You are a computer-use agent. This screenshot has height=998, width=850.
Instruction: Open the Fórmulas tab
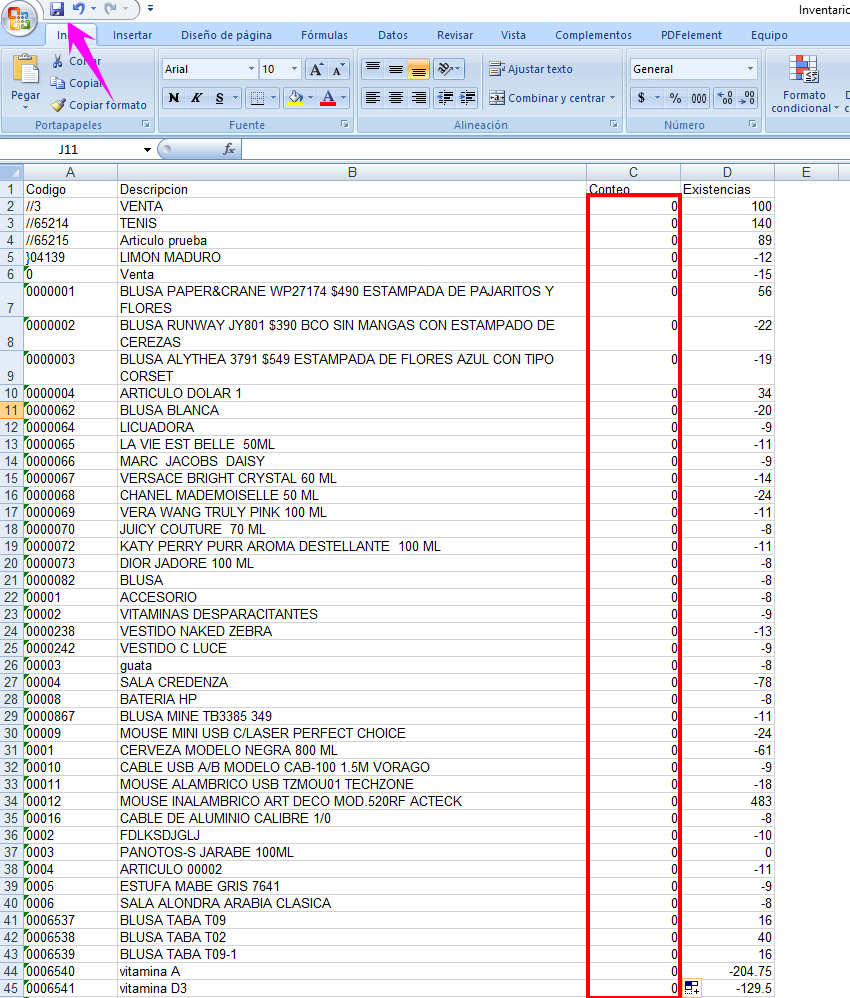[324, 35]
